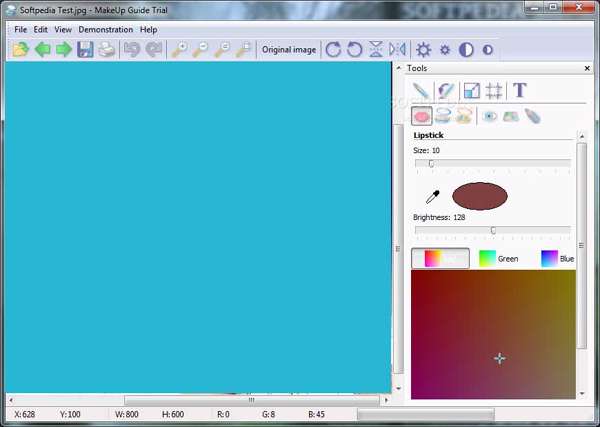This screenshot has height=427, width=600.
Task: Select the eye makeup tool icon
Action: 490,116
